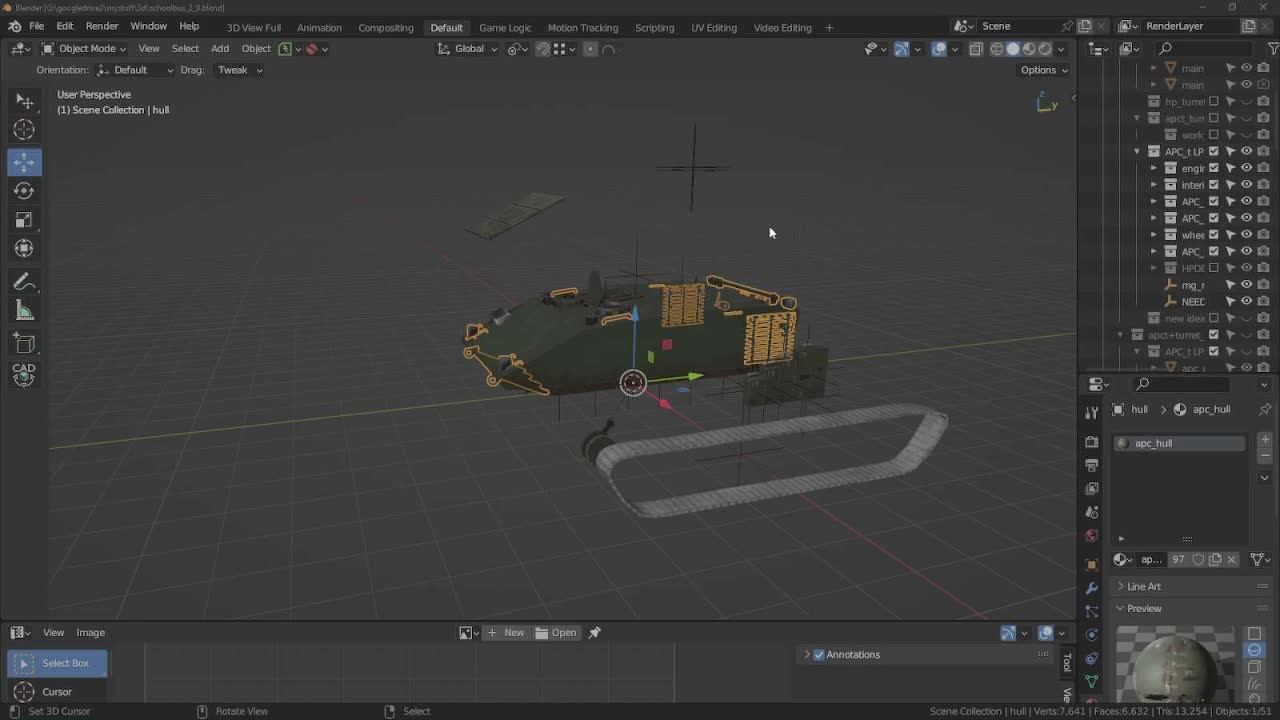Viewport: 1280px width, 720px height.
Task: Choose the Move tool
Action: point(24,162)
